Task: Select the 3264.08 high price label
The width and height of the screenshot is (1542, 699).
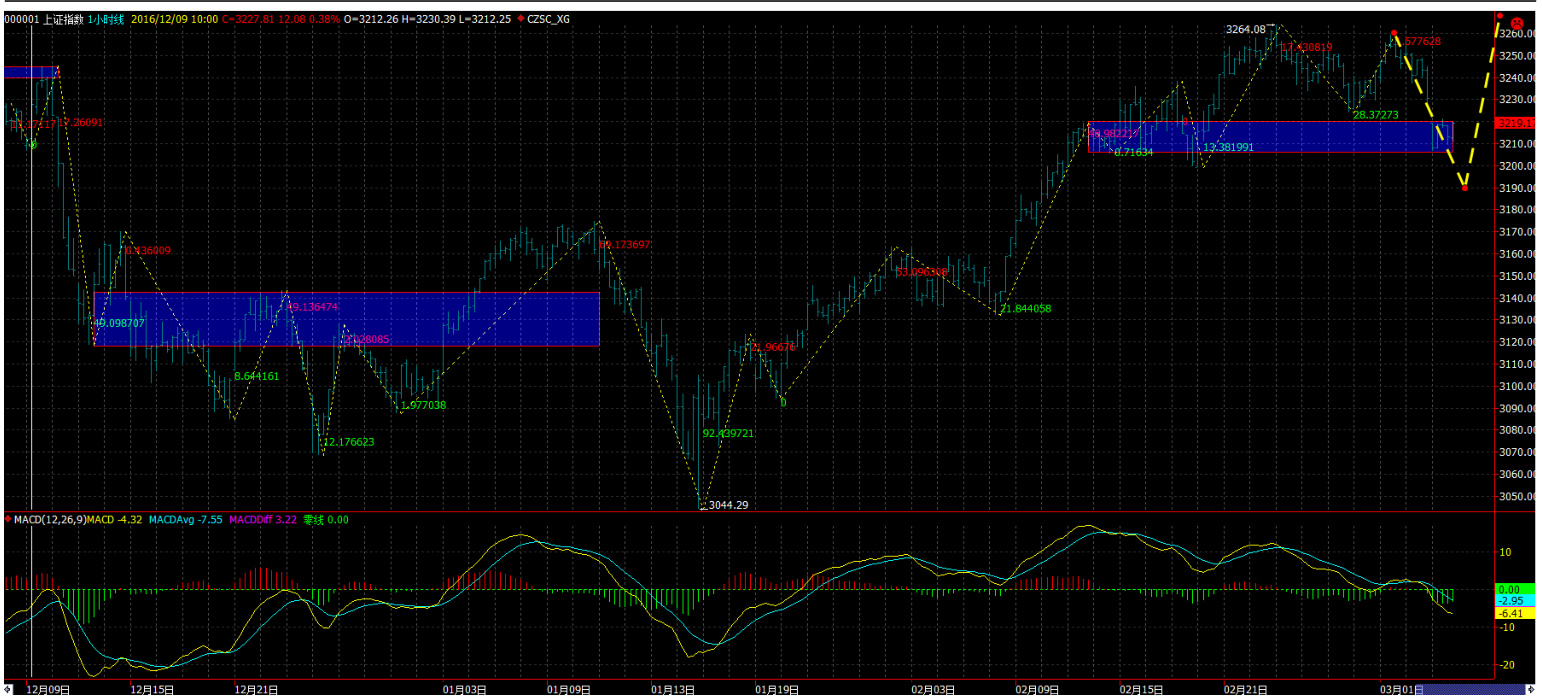Action: click(1246, 29)
